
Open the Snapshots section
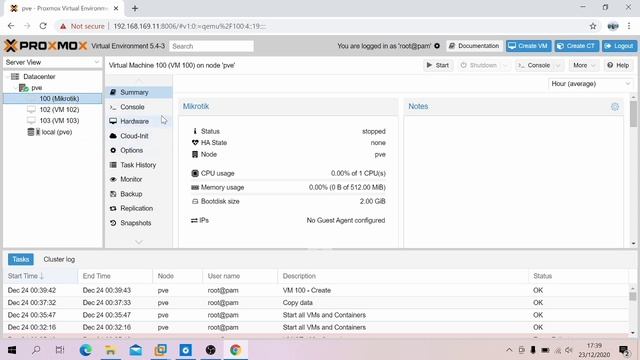pyautogui.click(x=139, y=223)
